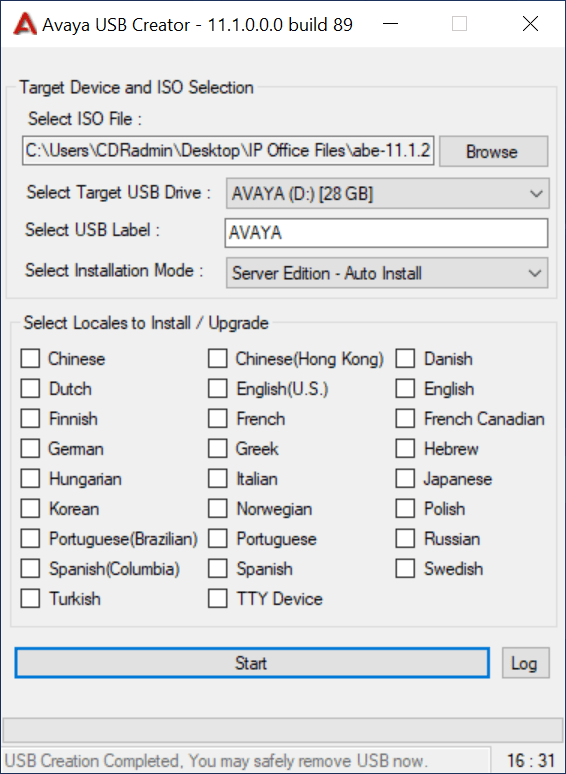
Task: Toggle the English(U.S.) locale checkbox
Action: [218, 389]
